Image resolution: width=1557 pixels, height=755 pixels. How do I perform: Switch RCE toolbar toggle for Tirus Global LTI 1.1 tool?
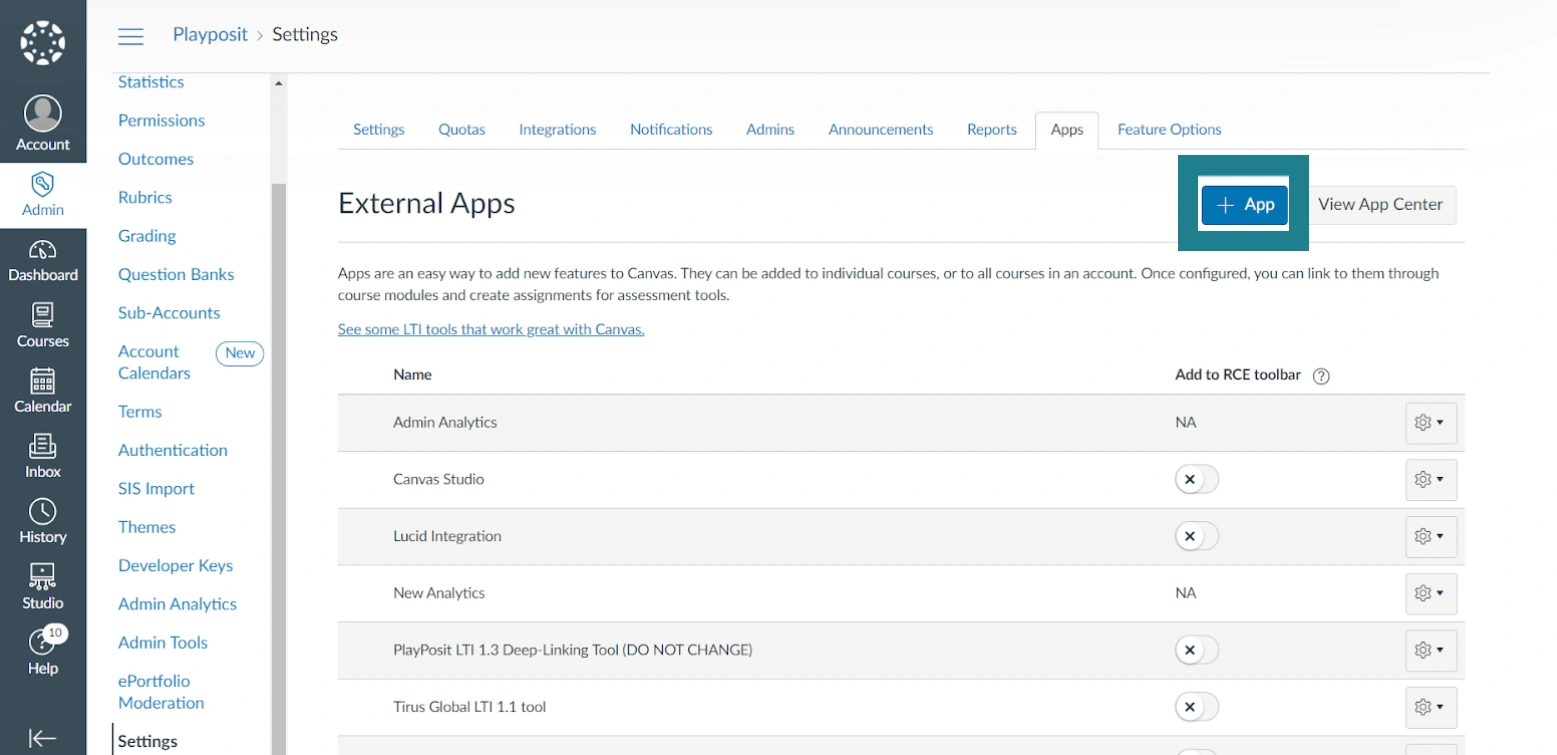(x=1197, y=708)
